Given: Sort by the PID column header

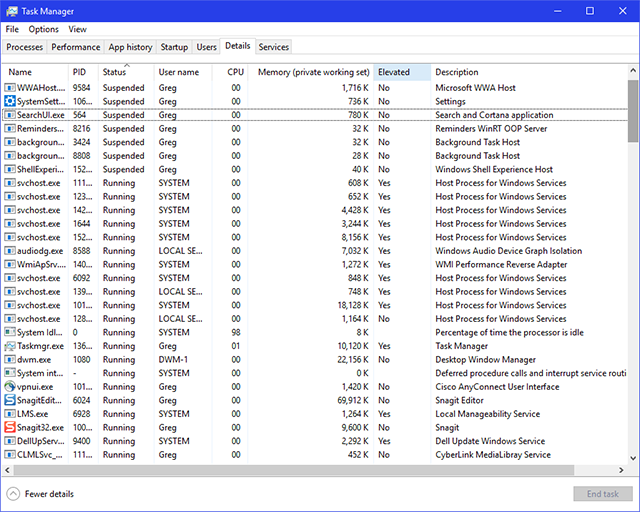Looking at the screenshot, I should [x=83, y=72].
